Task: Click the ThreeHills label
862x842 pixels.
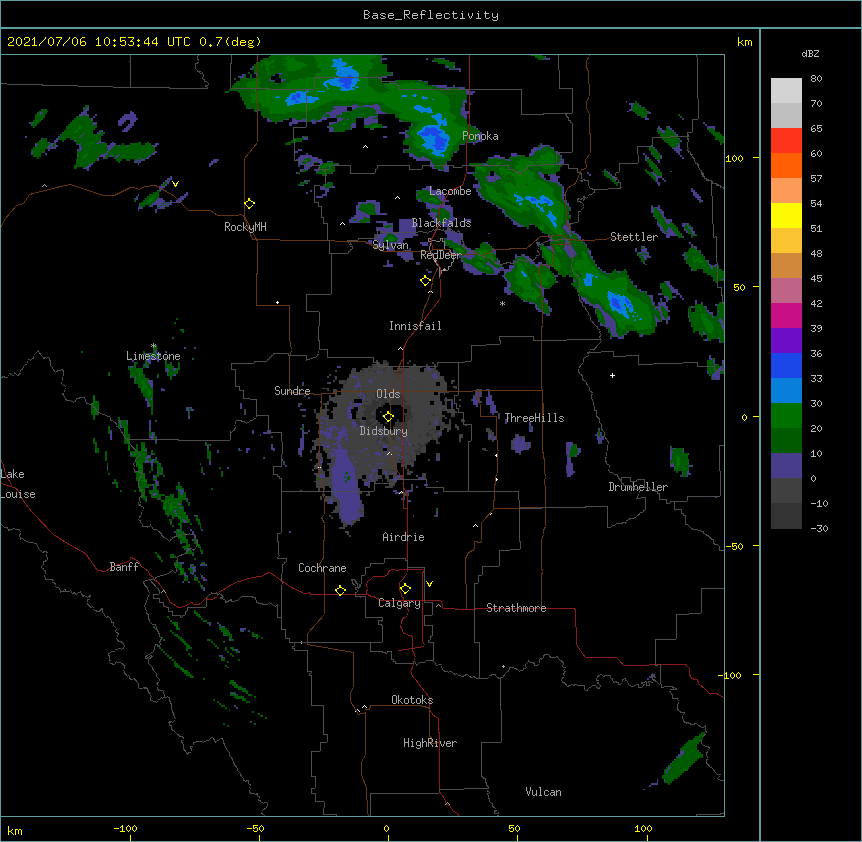Action: pos(534,418)
